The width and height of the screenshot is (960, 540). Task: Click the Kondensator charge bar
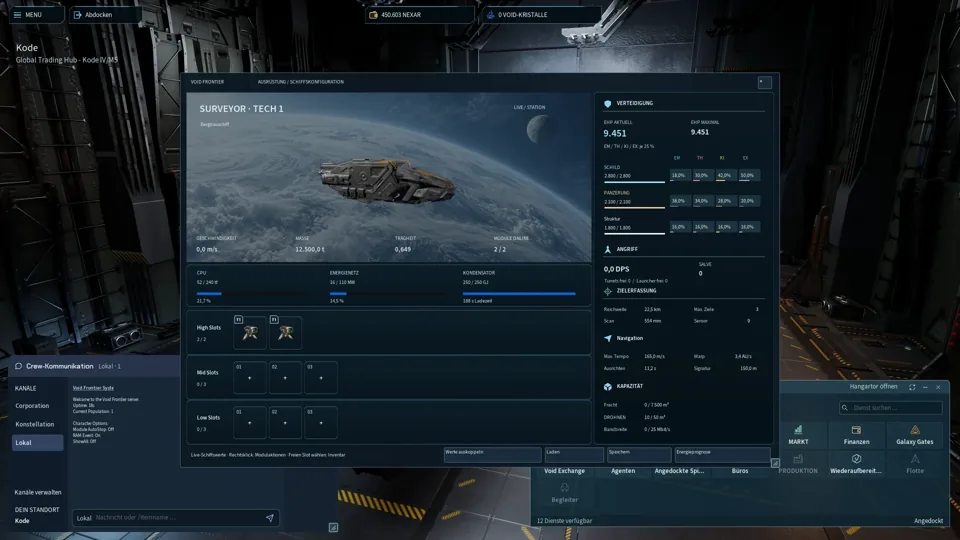519,294
